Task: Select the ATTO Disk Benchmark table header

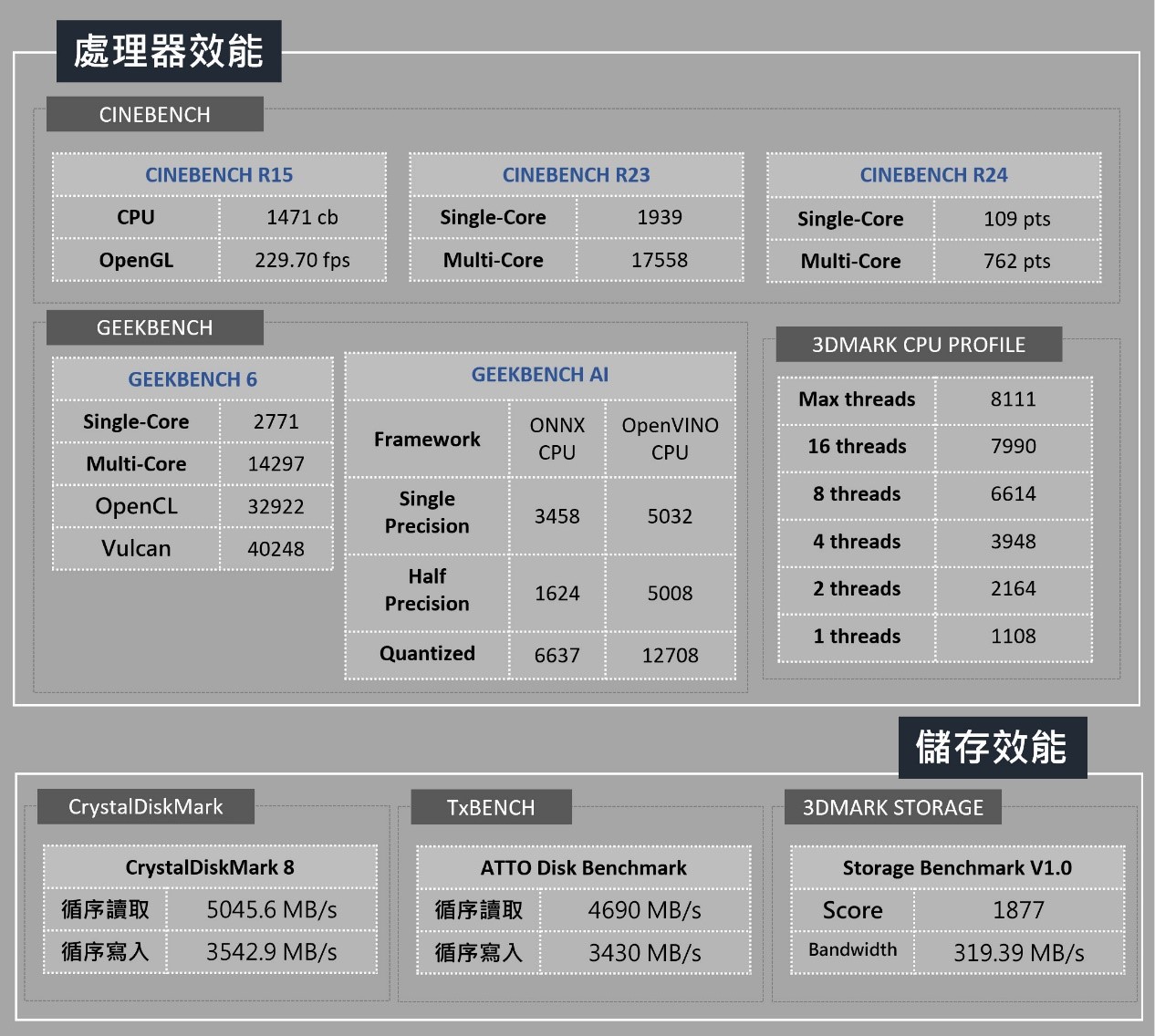Action: [584, 867]
